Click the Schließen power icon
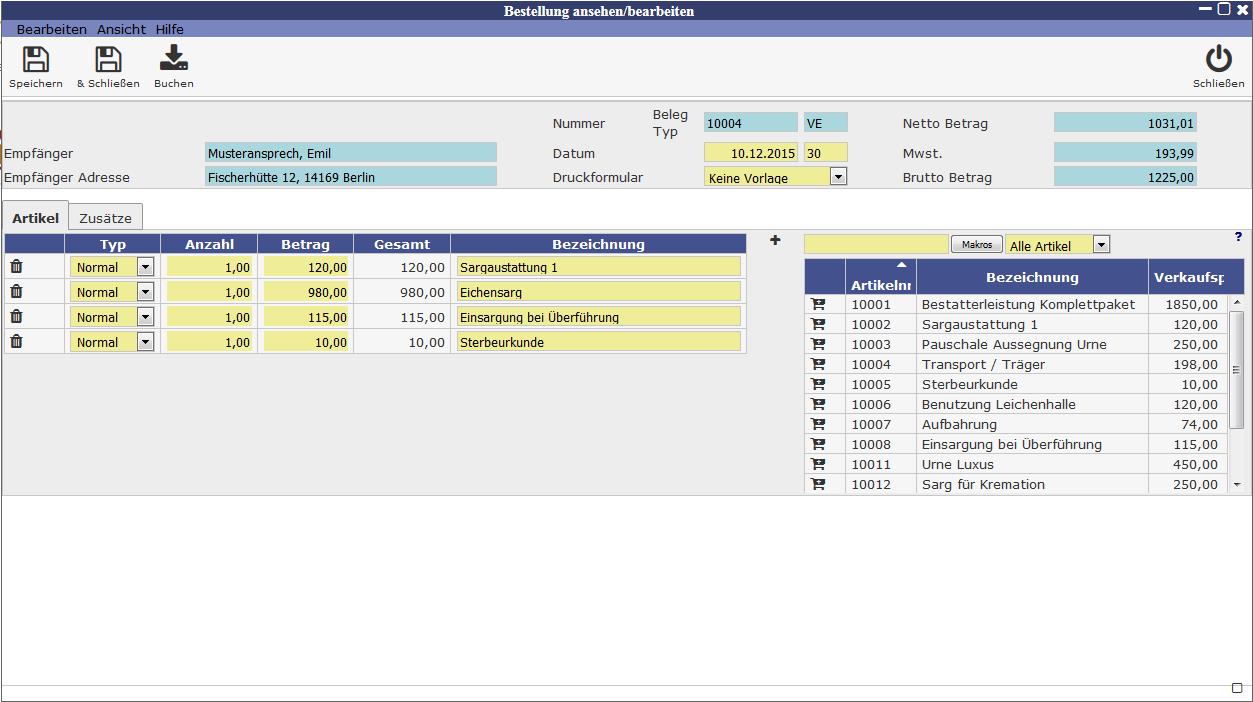The image size is (1253, 702). click(x=1218, y=60)
